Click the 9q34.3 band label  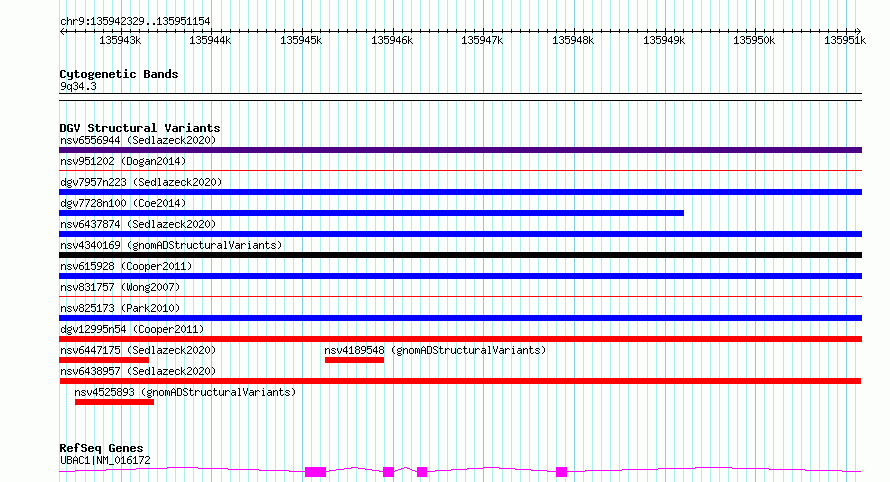pyautogui.click(x=78, y=86)
